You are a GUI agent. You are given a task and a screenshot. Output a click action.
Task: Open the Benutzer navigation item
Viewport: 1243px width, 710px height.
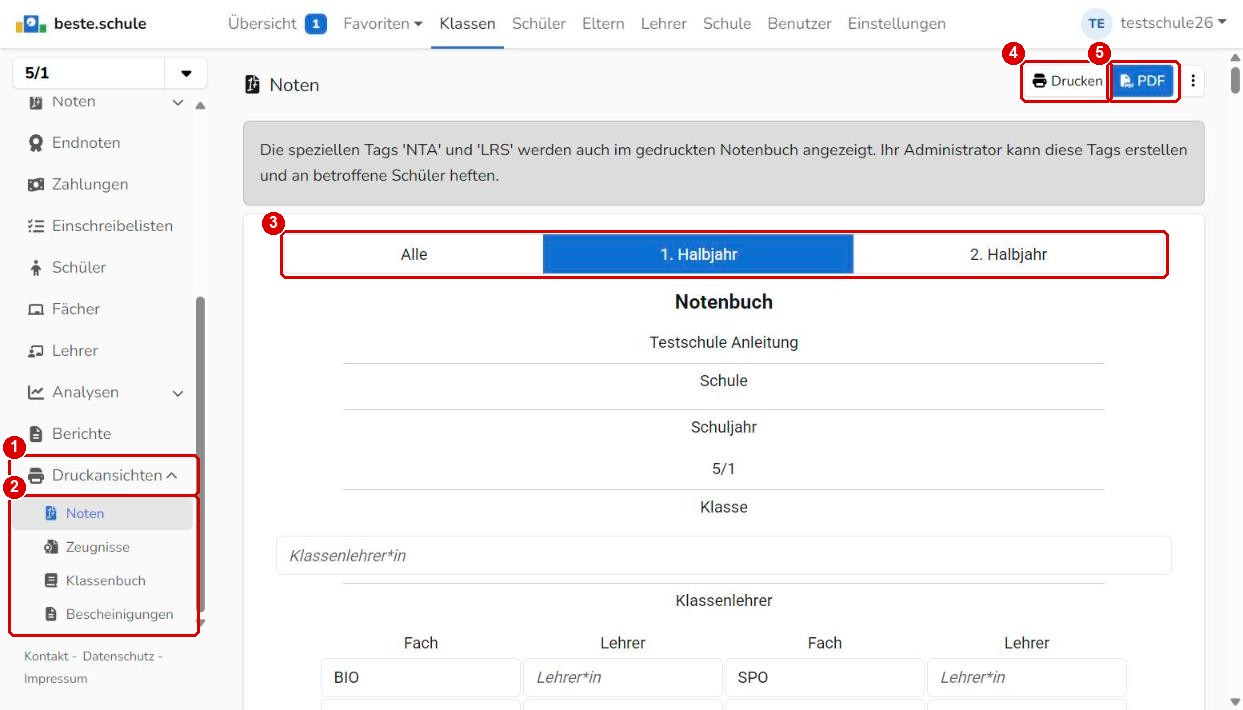coord(799,24)
